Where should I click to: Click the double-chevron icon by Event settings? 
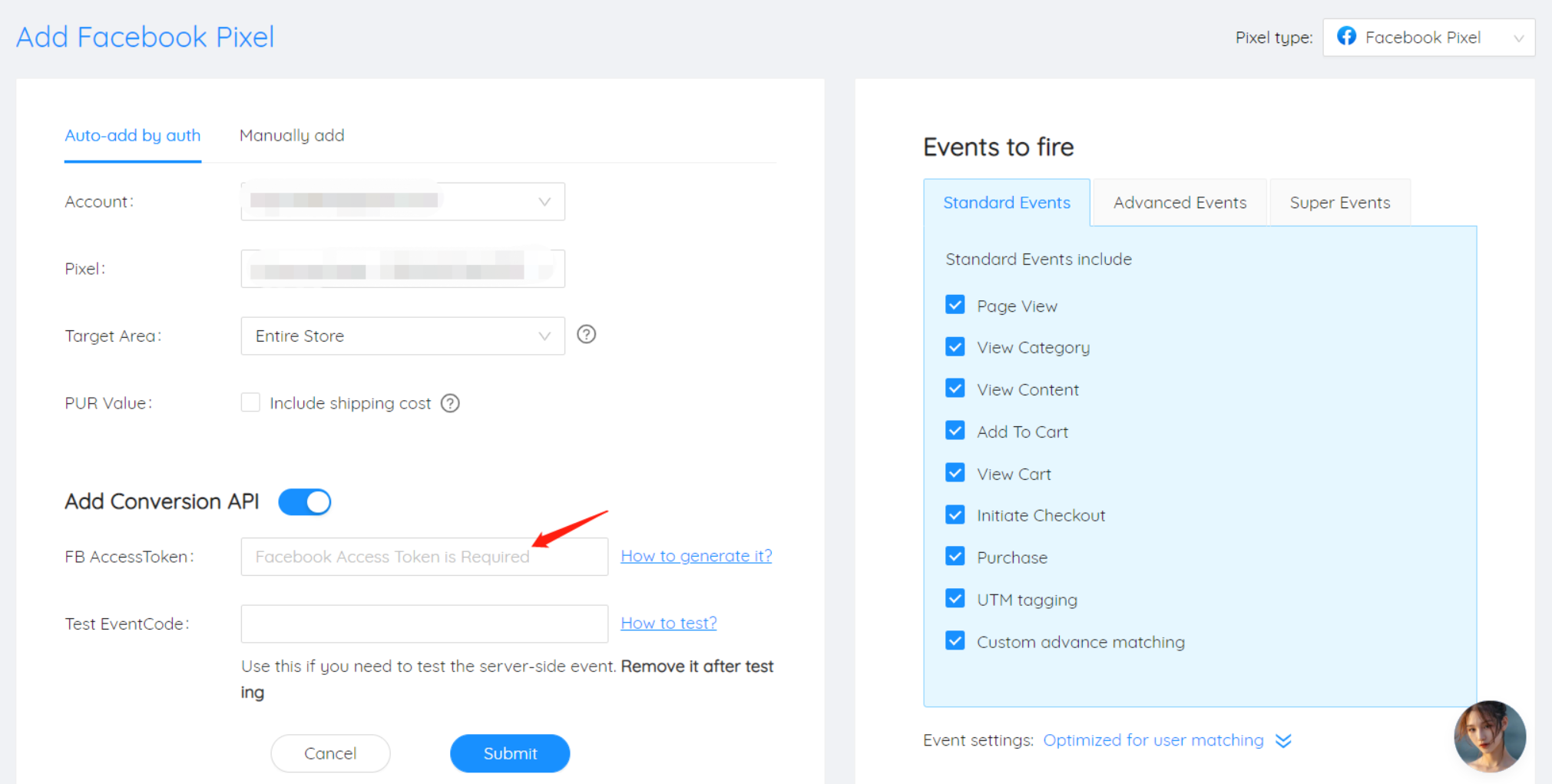click(1283, 740)
